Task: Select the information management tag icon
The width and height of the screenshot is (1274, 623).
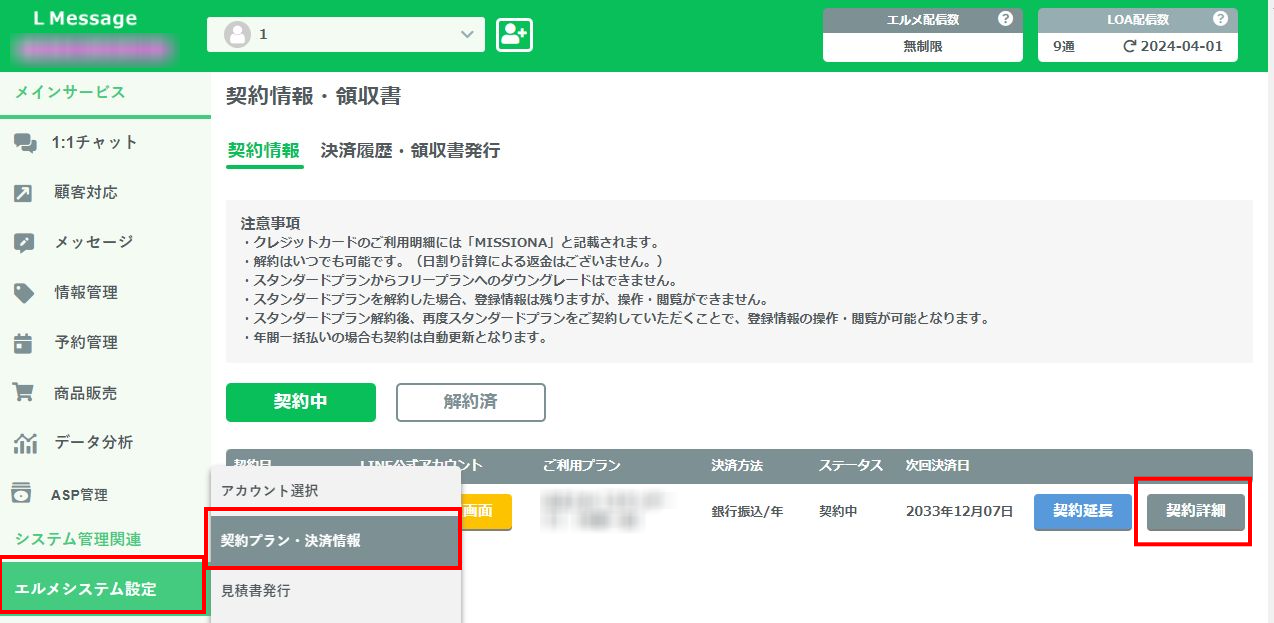Action: [x=24, y=293]
